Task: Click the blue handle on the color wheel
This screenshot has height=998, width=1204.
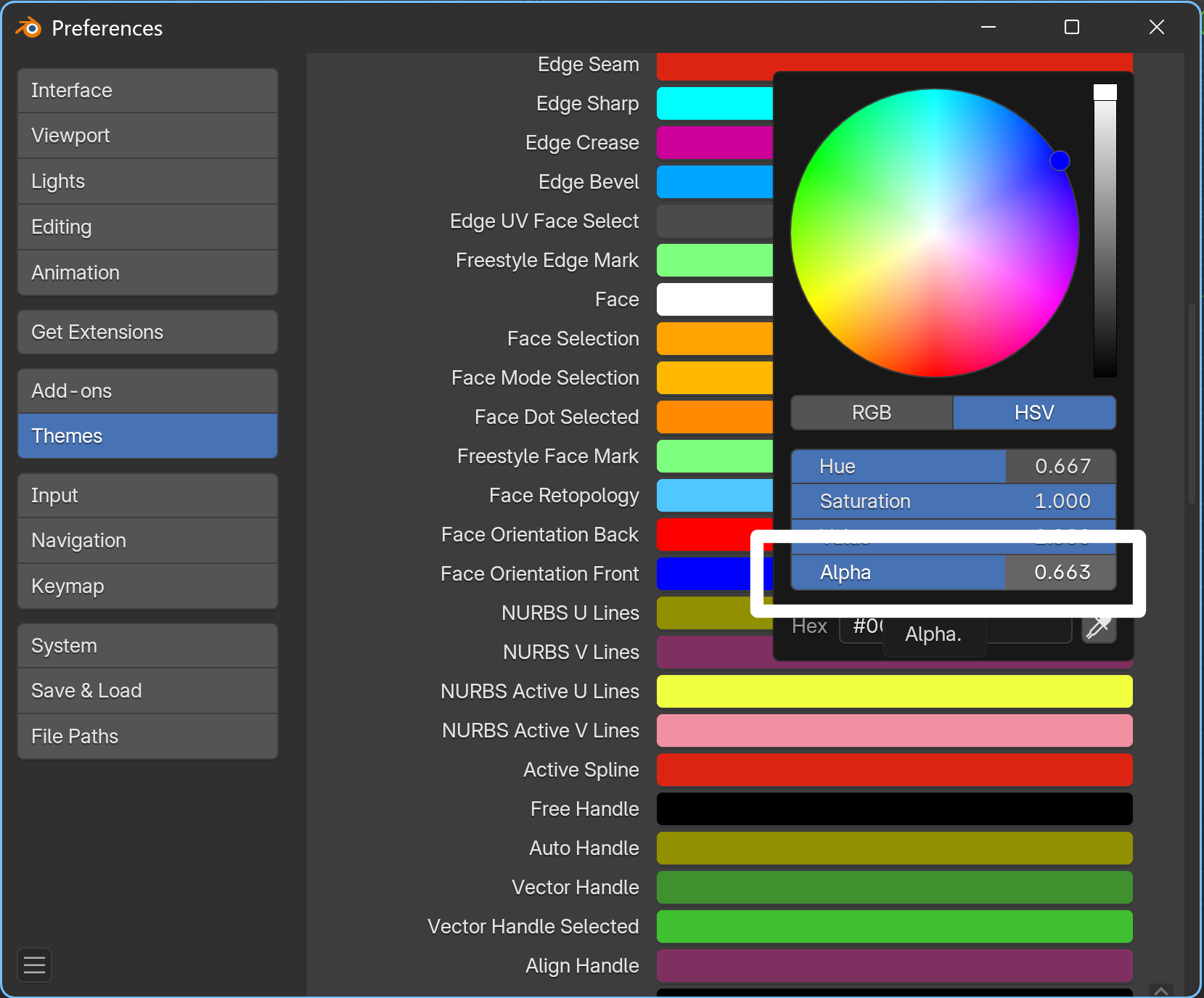Action: point(1060,160)
